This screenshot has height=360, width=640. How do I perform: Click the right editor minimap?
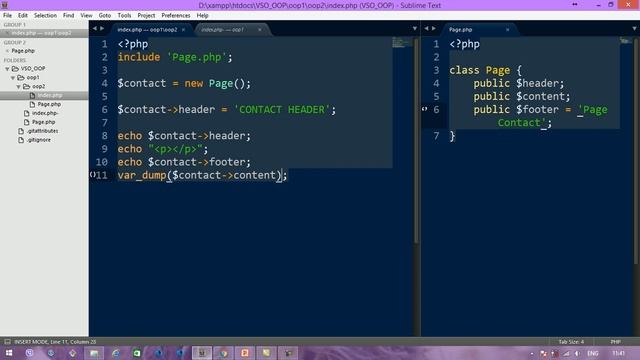coord(626,41)
